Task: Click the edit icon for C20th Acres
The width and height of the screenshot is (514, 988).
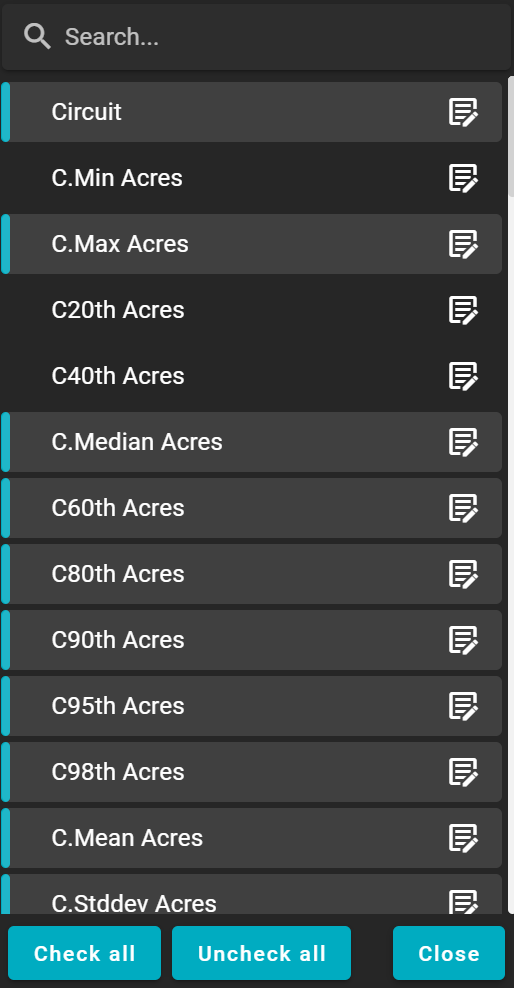Action: (463, 310)
